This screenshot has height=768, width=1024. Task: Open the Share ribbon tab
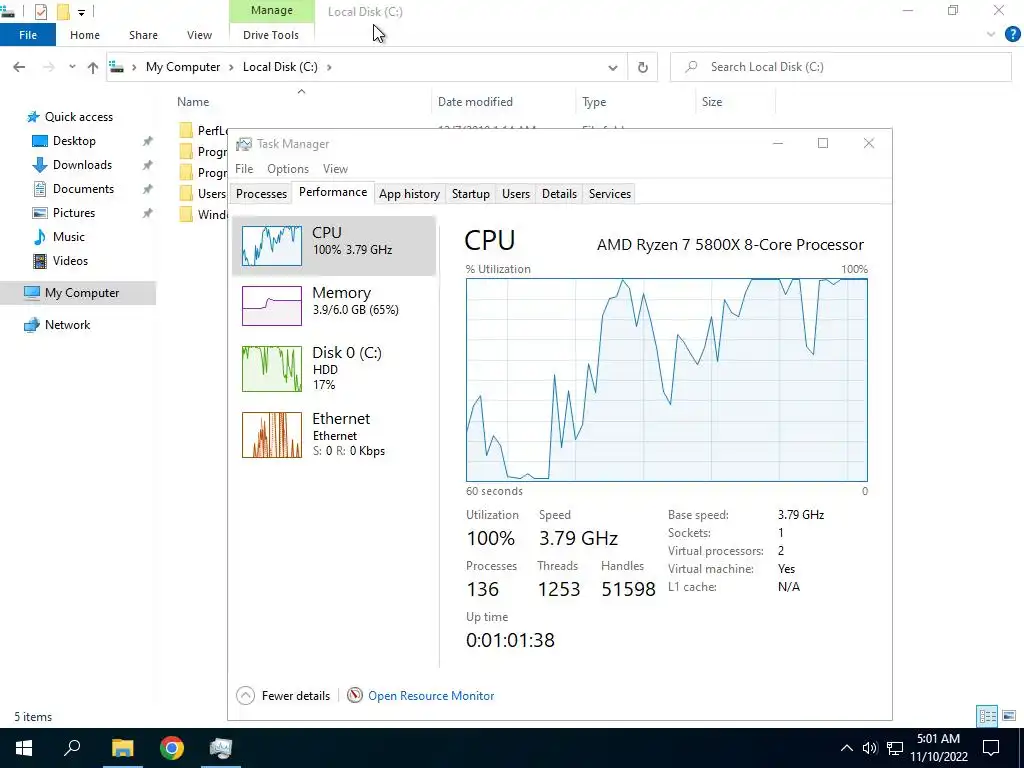[x=143, y=35]
